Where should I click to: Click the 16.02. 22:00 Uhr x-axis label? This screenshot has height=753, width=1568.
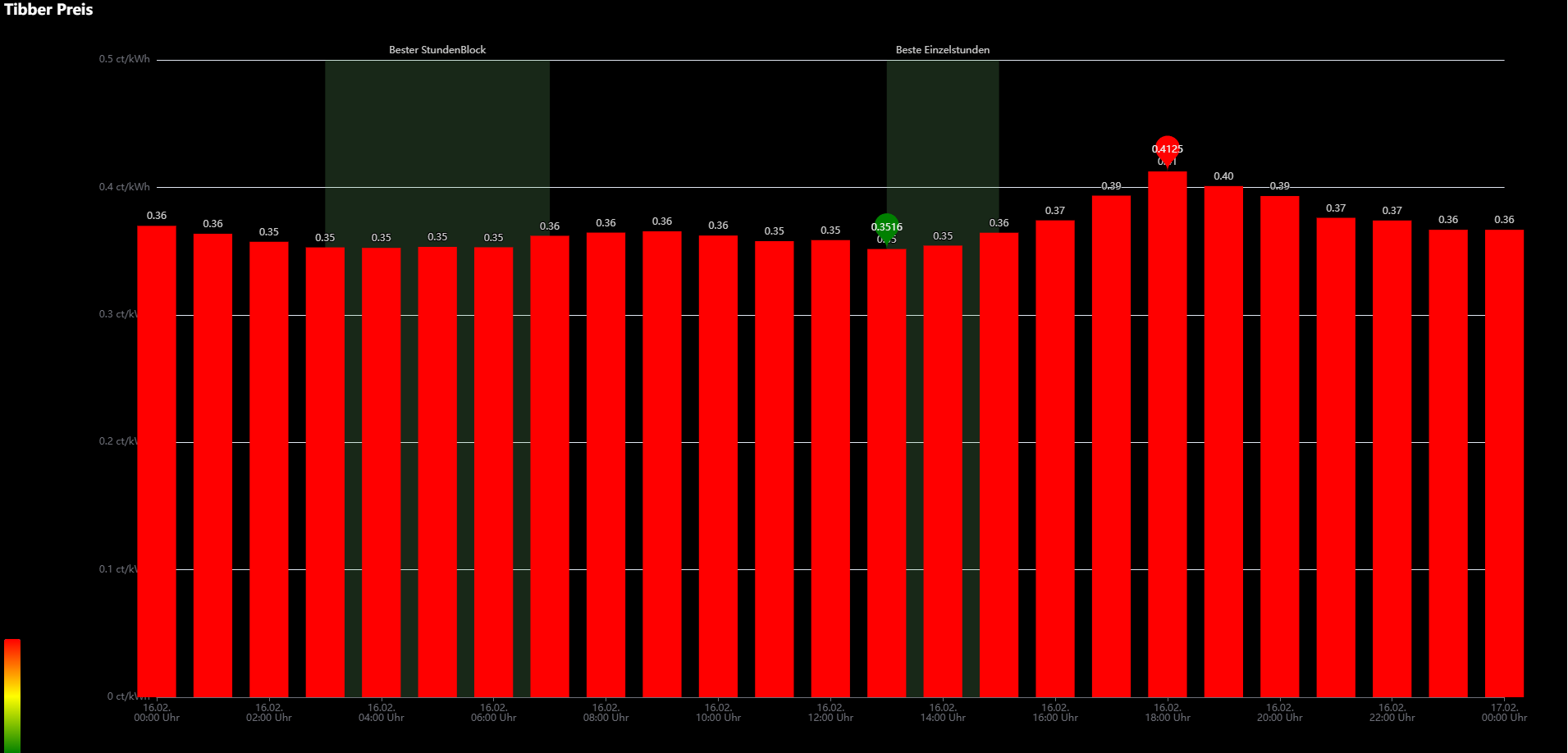[x=1392, y=712]
